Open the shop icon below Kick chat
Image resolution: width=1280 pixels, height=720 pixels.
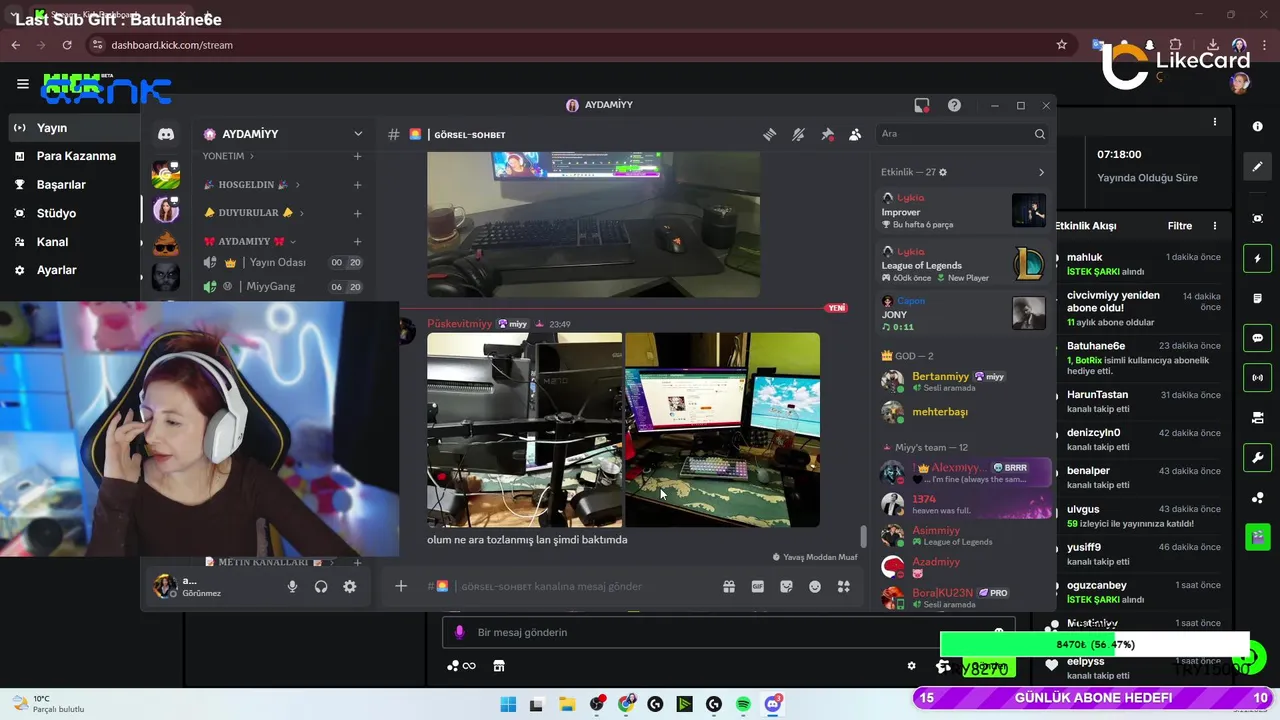(499, 666)
